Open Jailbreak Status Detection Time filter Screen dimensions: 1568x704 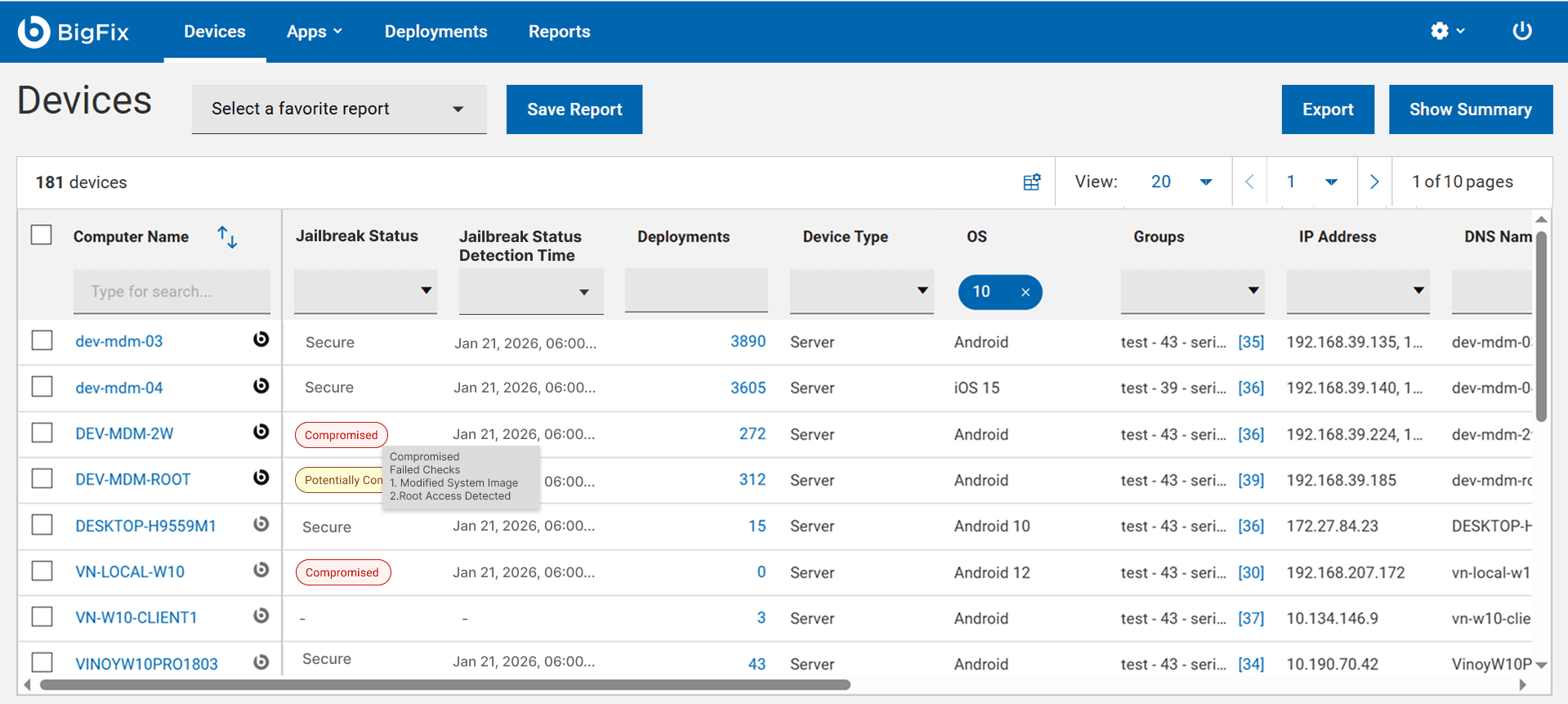[531, 291]
